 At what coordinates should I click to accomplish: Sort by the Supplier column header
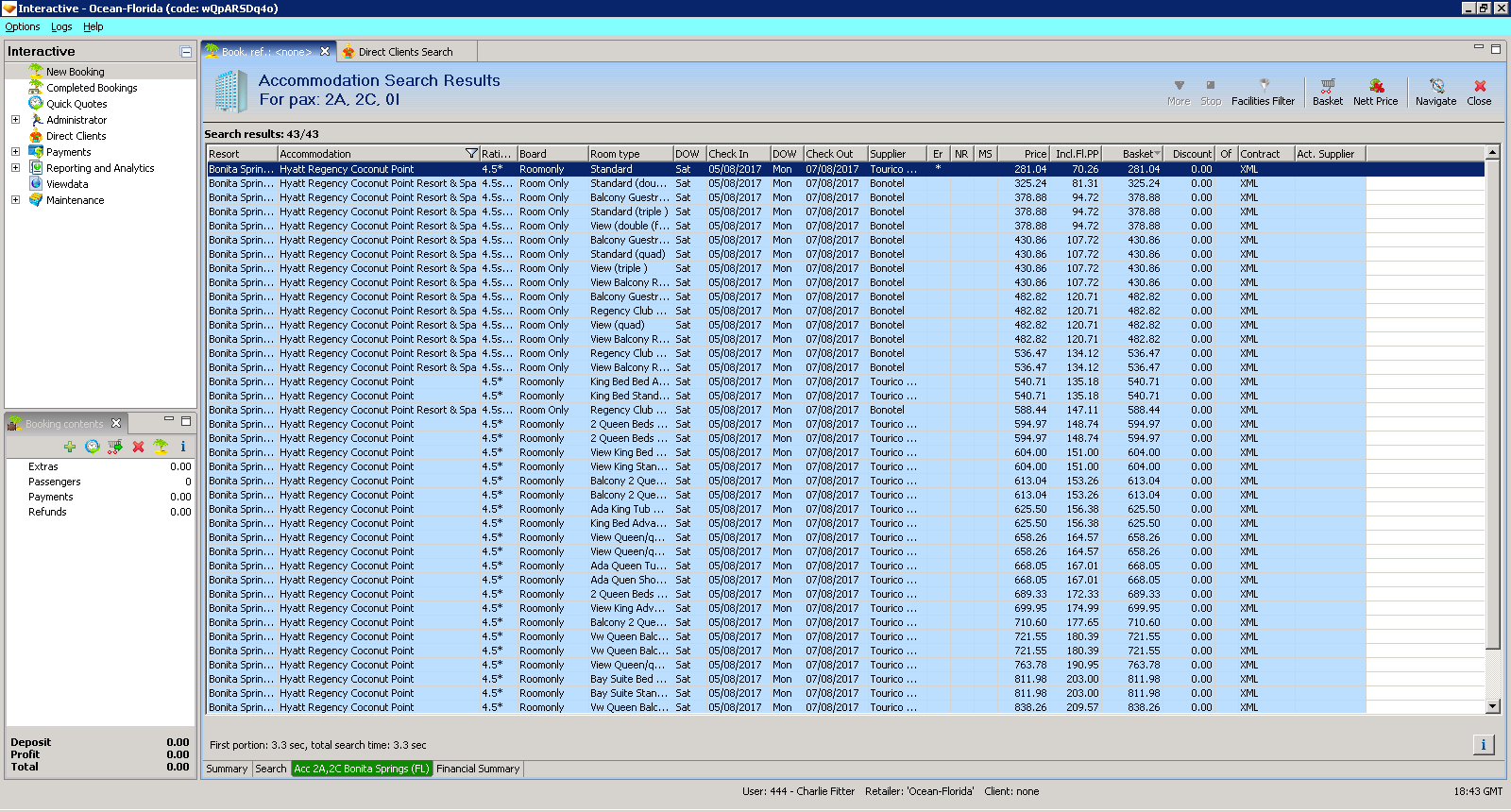tap(896, 154)
